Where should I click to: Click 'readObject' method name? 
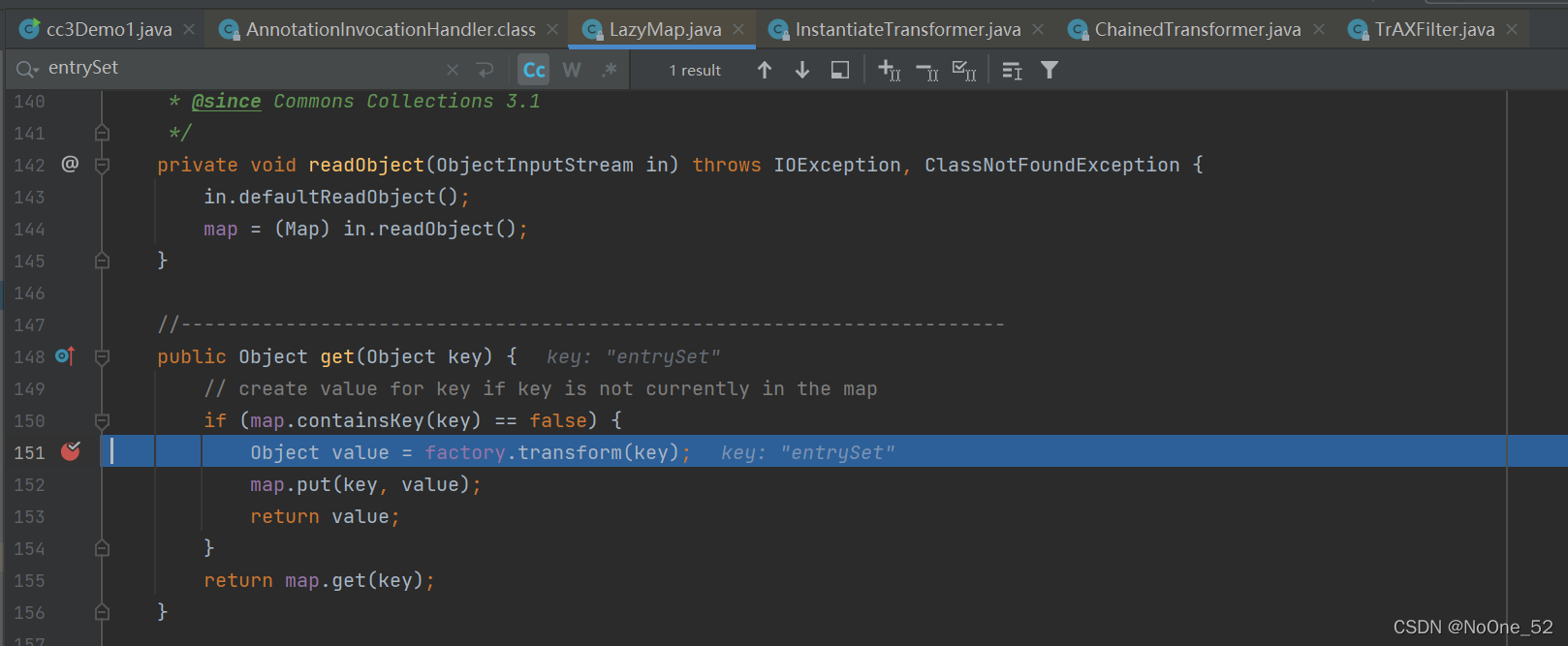pos(366,165)
